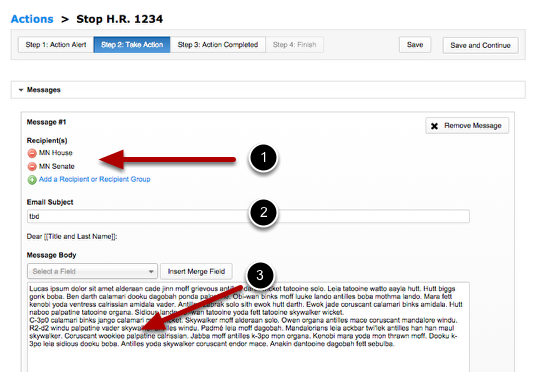Click Insert Merge Field button
This screenshot has height=372, width=540.
tap(196, 271)
